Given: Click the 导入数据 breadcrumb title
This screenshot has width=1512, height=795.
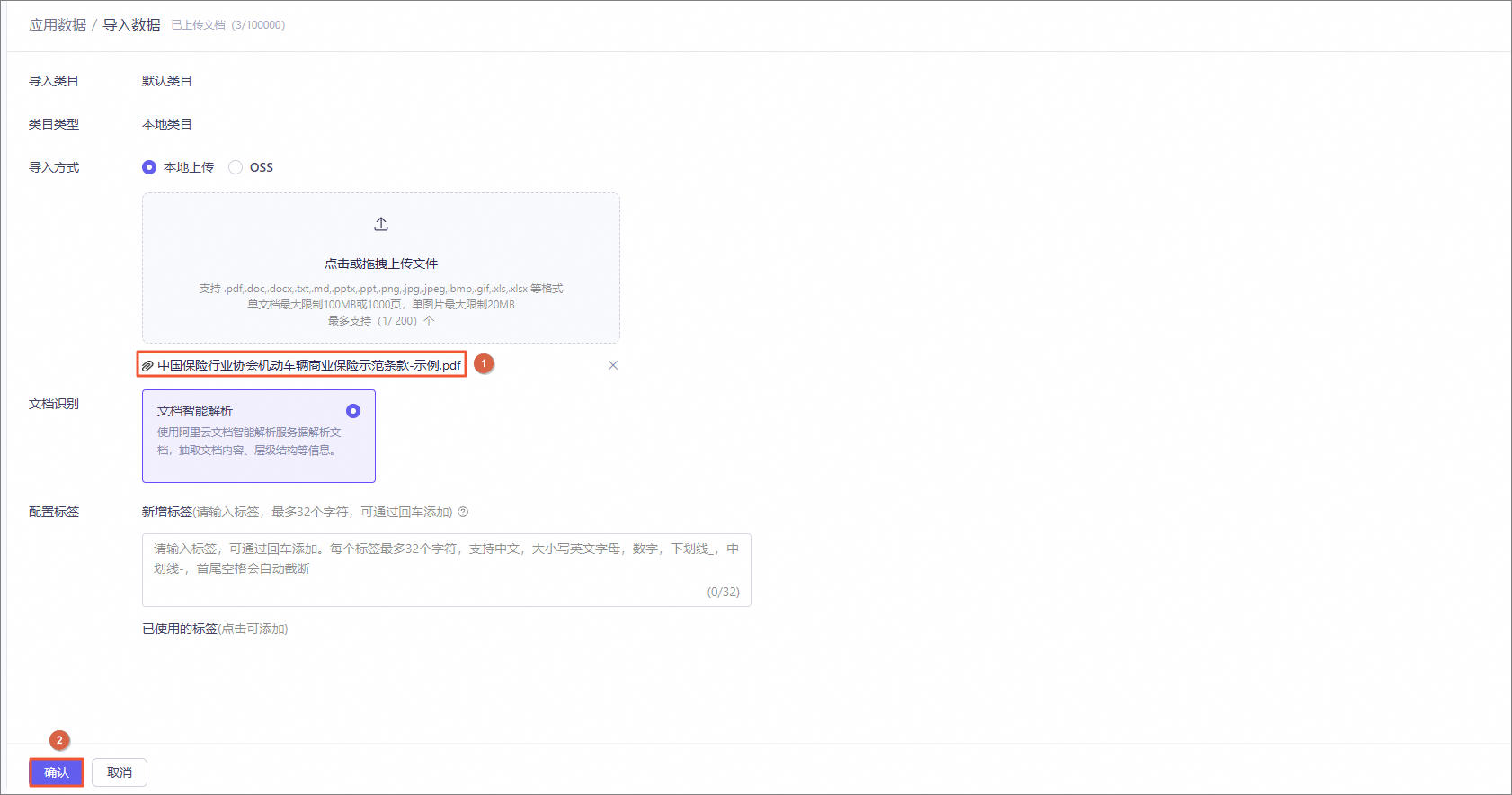Looking at the screenshot, I should pyautogui.click(x=131, y=25).
